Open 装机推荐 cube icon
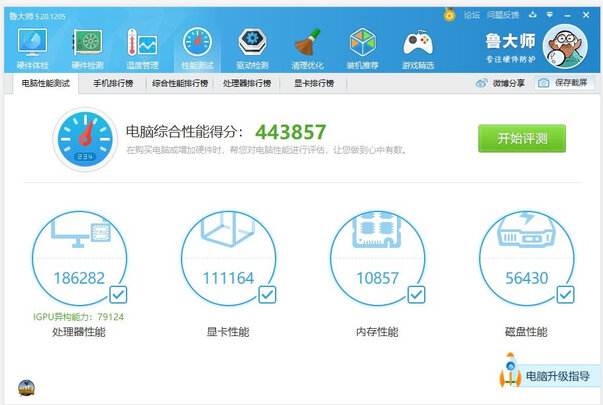603x405 pixels. (x=362, y=45)
